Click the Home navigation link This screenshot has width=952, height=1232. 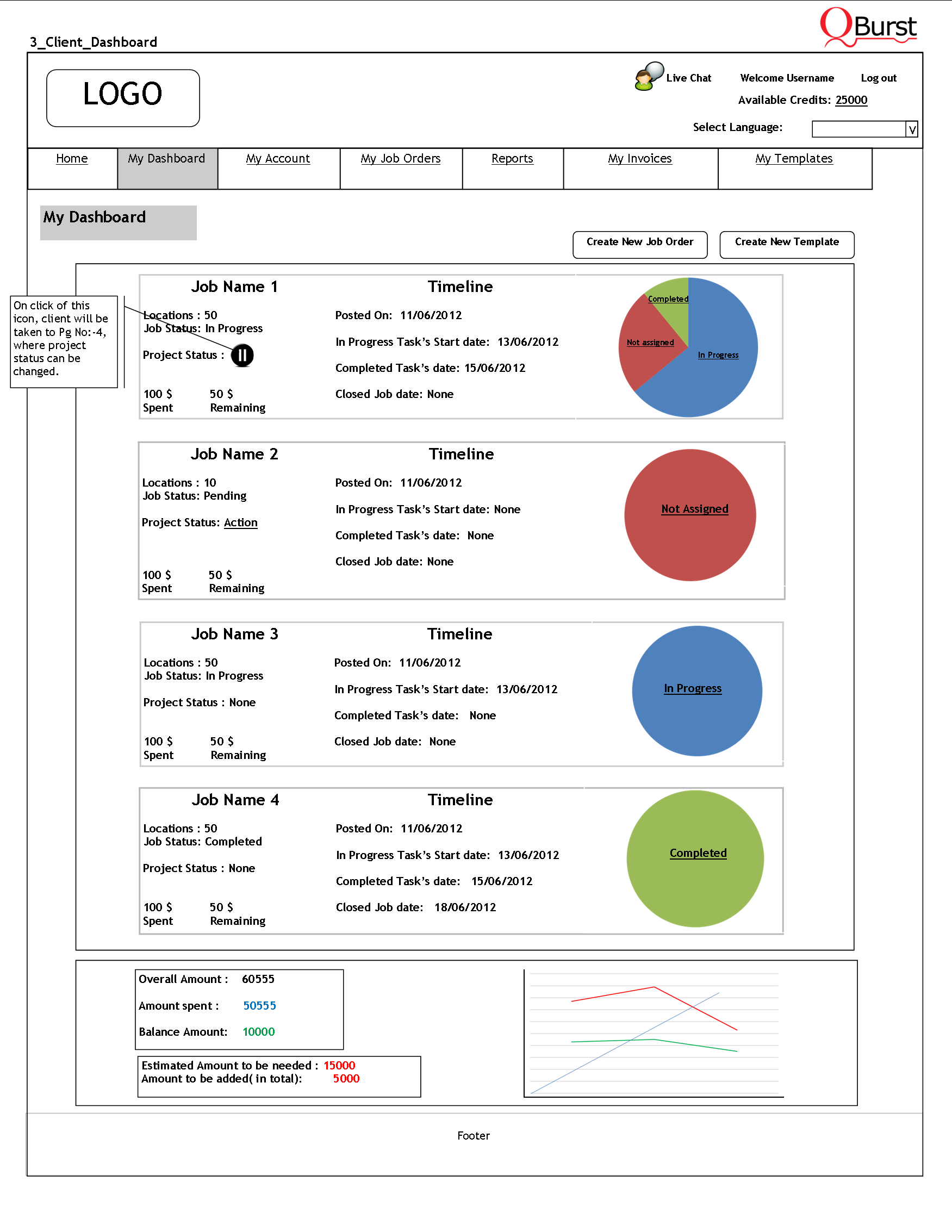click(72, 159)
